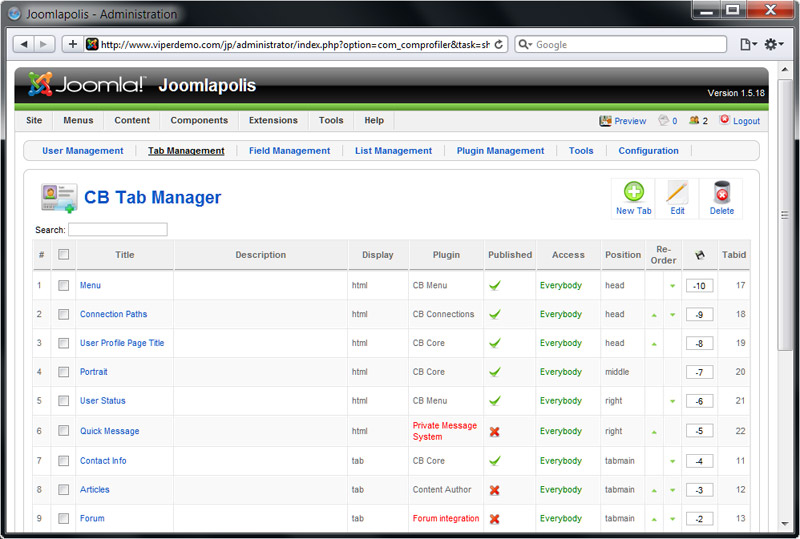Toggle published checkmark for User Status
The image size is (800, 539).
494,401
